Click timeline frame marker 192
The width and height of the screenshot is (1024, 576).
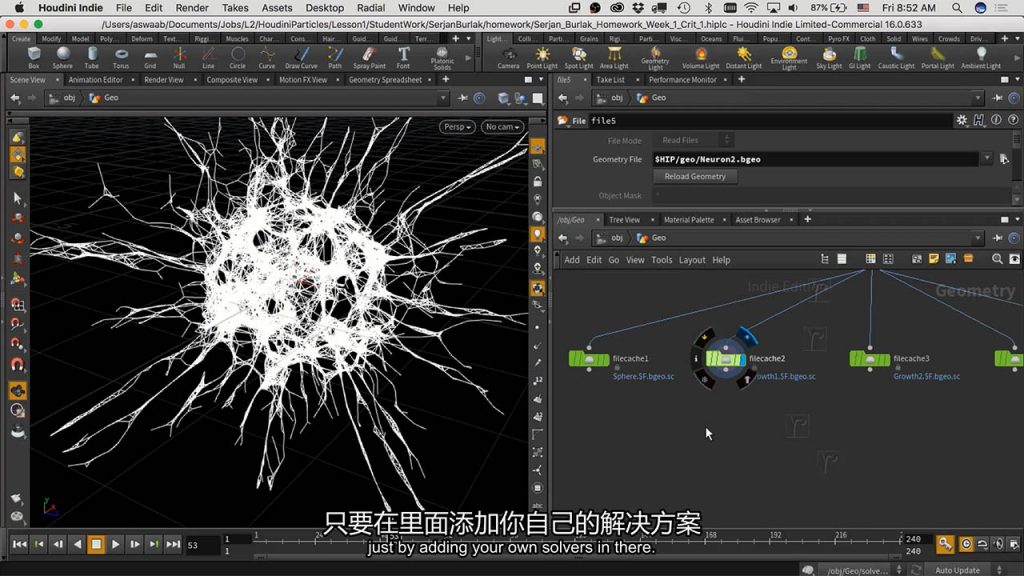coord(775,535)
